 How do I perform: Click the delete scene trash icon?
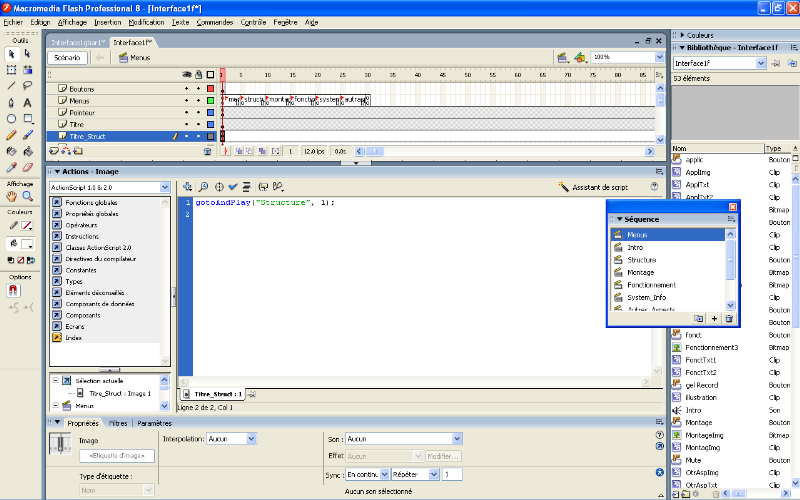729,318
